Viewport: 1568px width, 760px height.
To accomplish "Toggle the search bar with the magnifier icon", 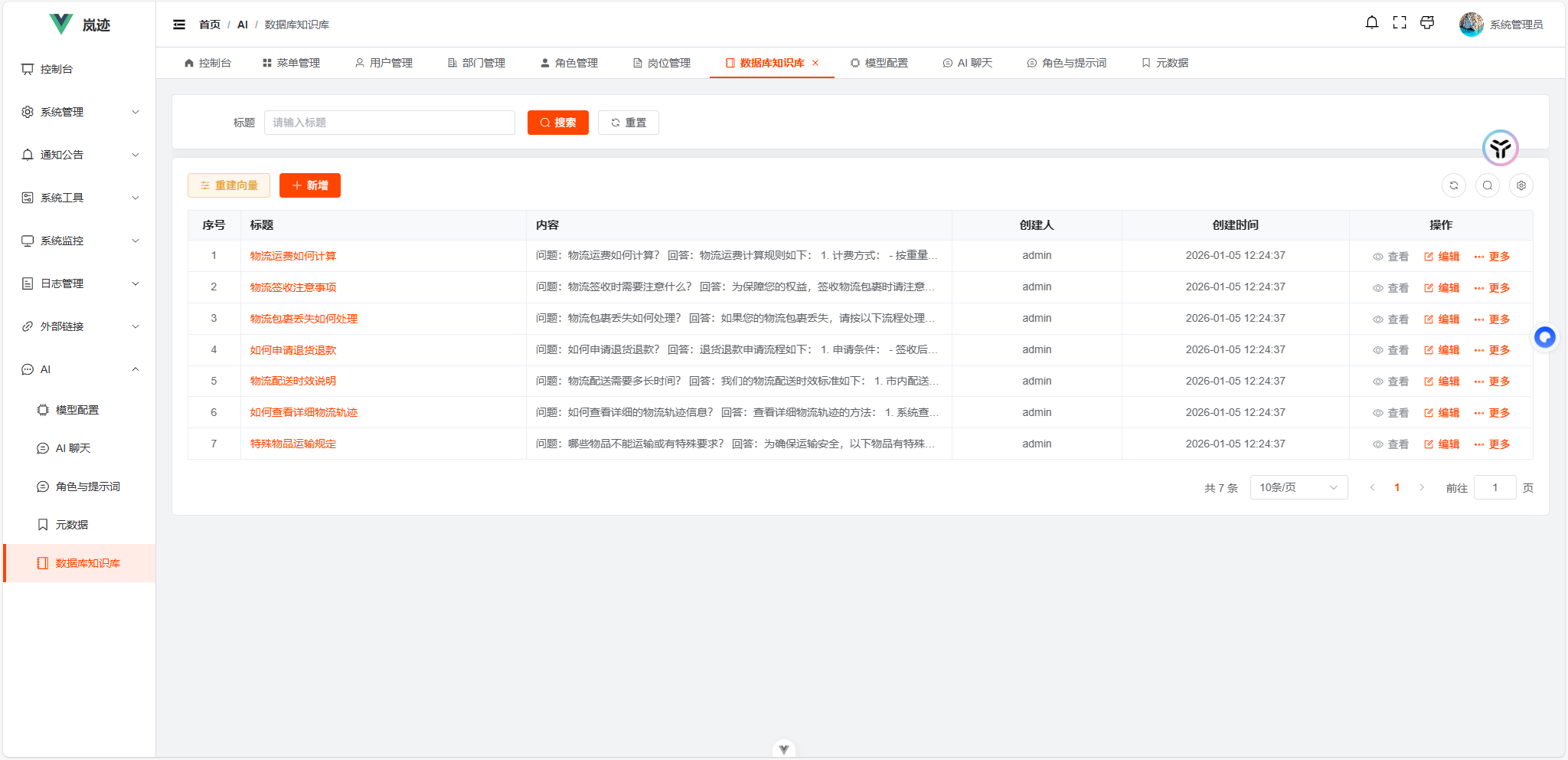I will click(x=1488, y=185).
